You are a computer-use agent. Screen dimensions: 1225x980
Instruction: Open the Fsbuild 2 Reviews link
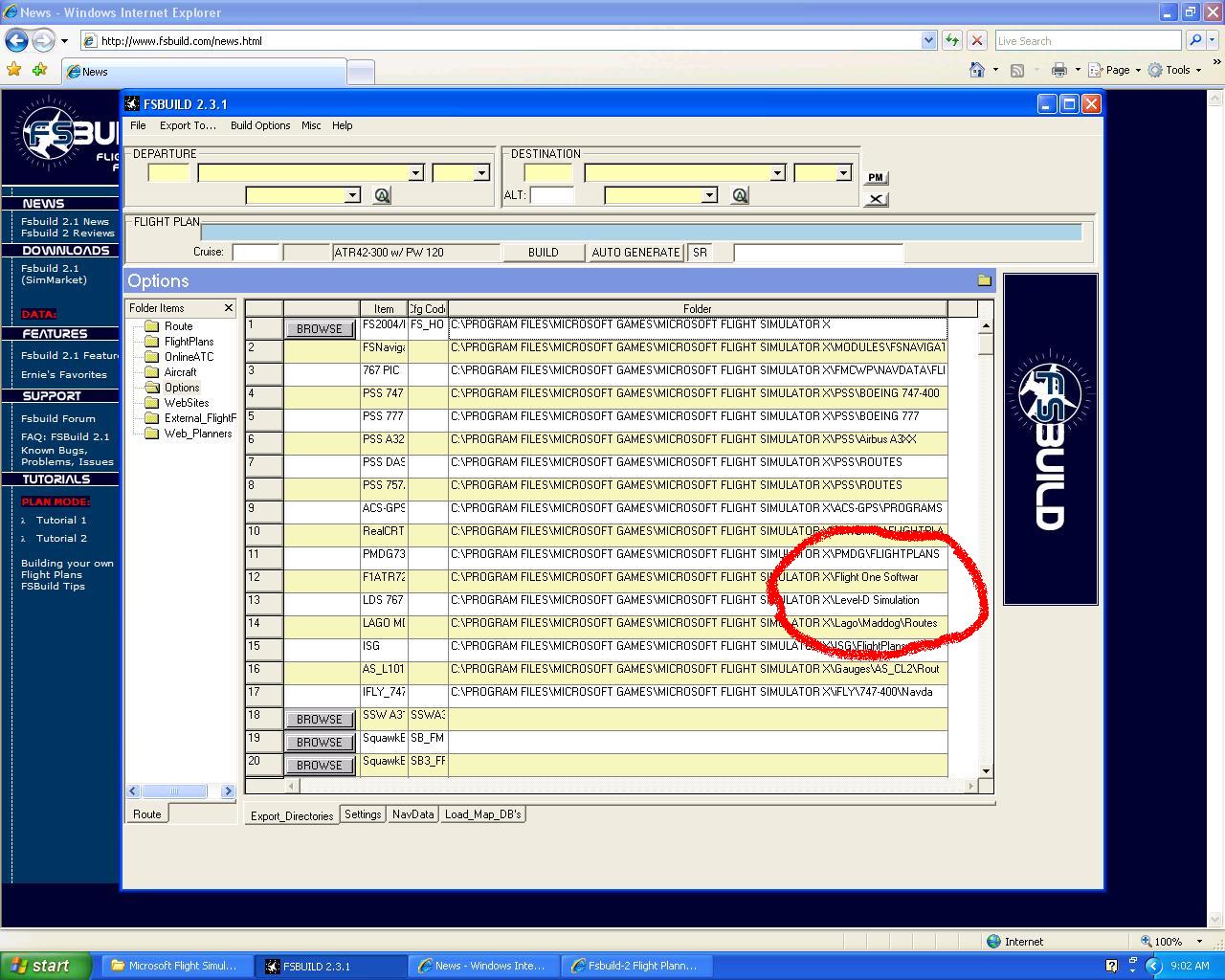click(67, 233)
